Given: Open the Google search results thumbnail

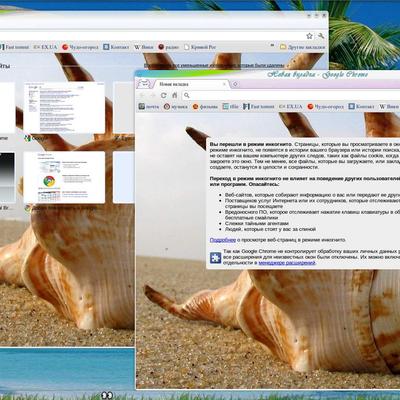Looking at the screenshot, I should (x=64, y=108).
